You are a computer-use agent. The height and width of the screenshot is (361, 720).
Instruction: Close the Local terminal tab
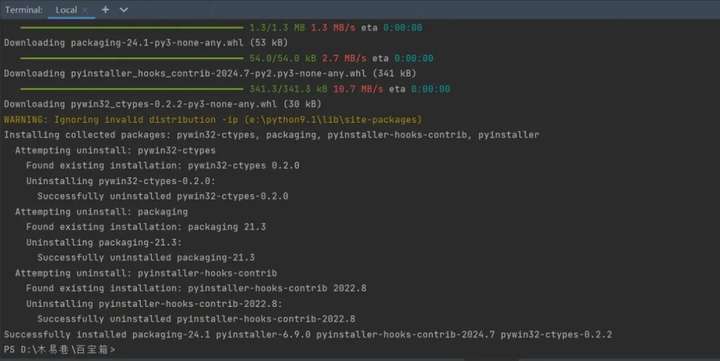click(x=85, y=10)
